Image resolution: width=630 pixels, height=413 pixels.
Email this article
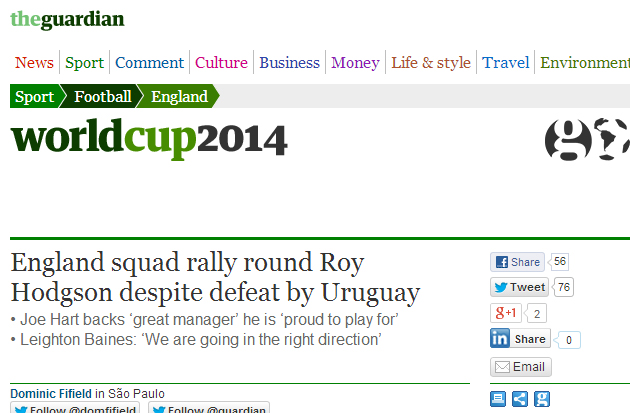click(520, 367)
